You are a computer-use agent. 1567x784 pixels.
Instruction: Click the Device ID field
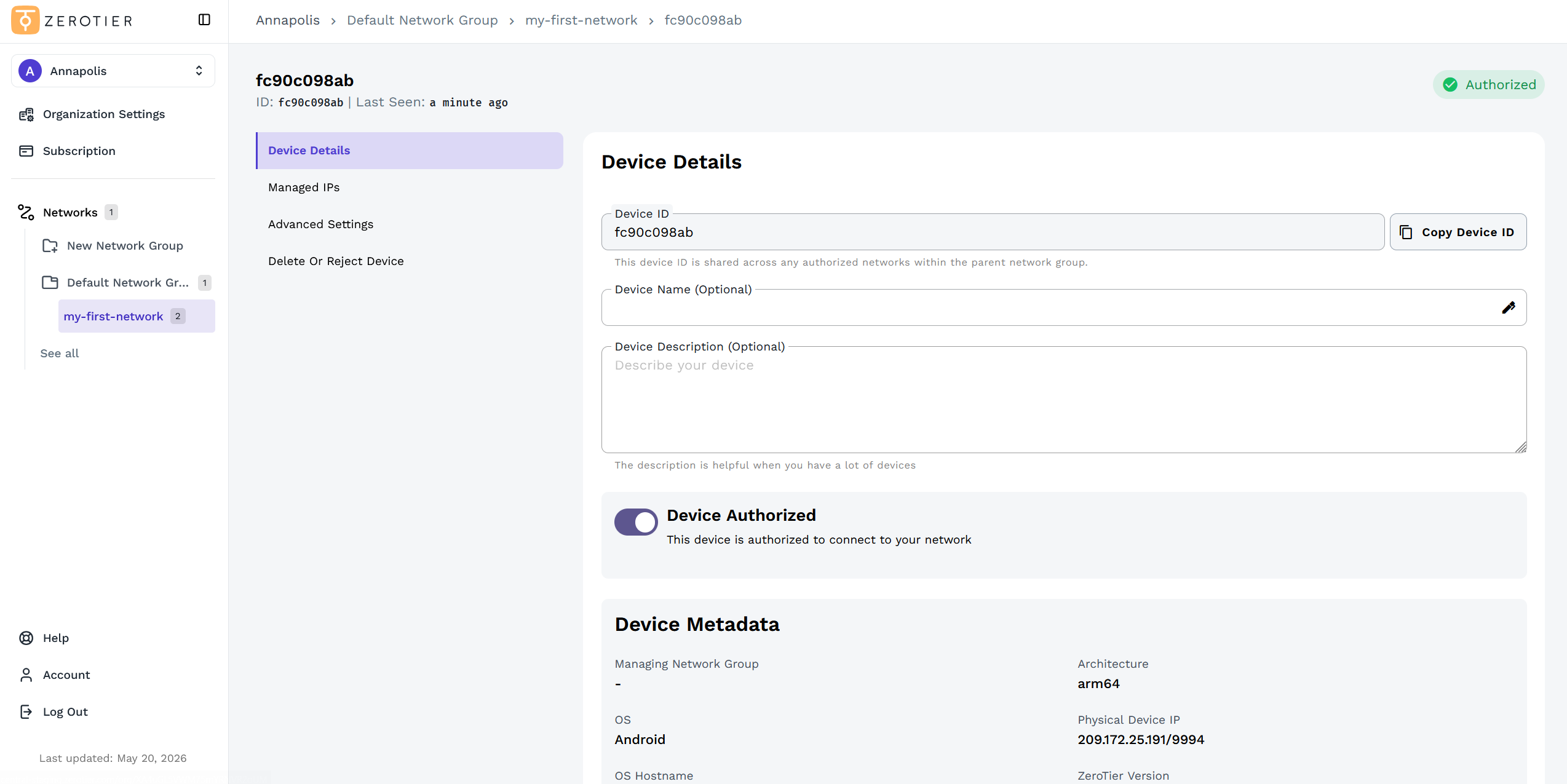993,232
